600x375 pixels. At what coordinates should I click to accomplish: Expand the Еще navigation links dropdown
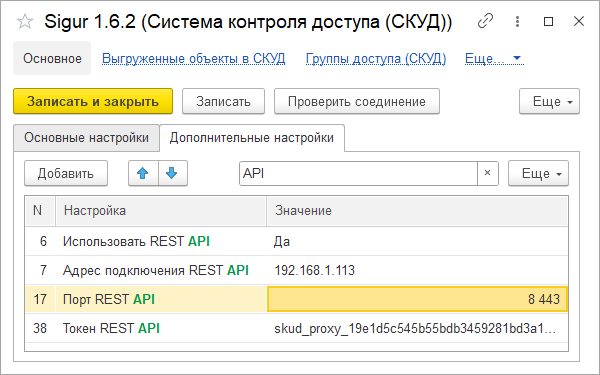point(494,59)
